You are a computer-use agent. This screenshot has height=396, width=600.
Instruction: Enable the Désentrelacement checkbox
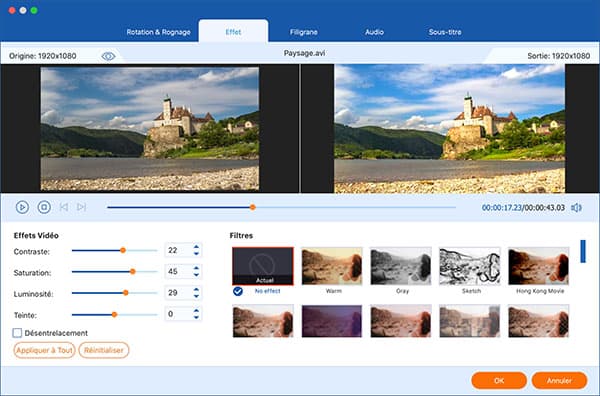coord(17,333)
